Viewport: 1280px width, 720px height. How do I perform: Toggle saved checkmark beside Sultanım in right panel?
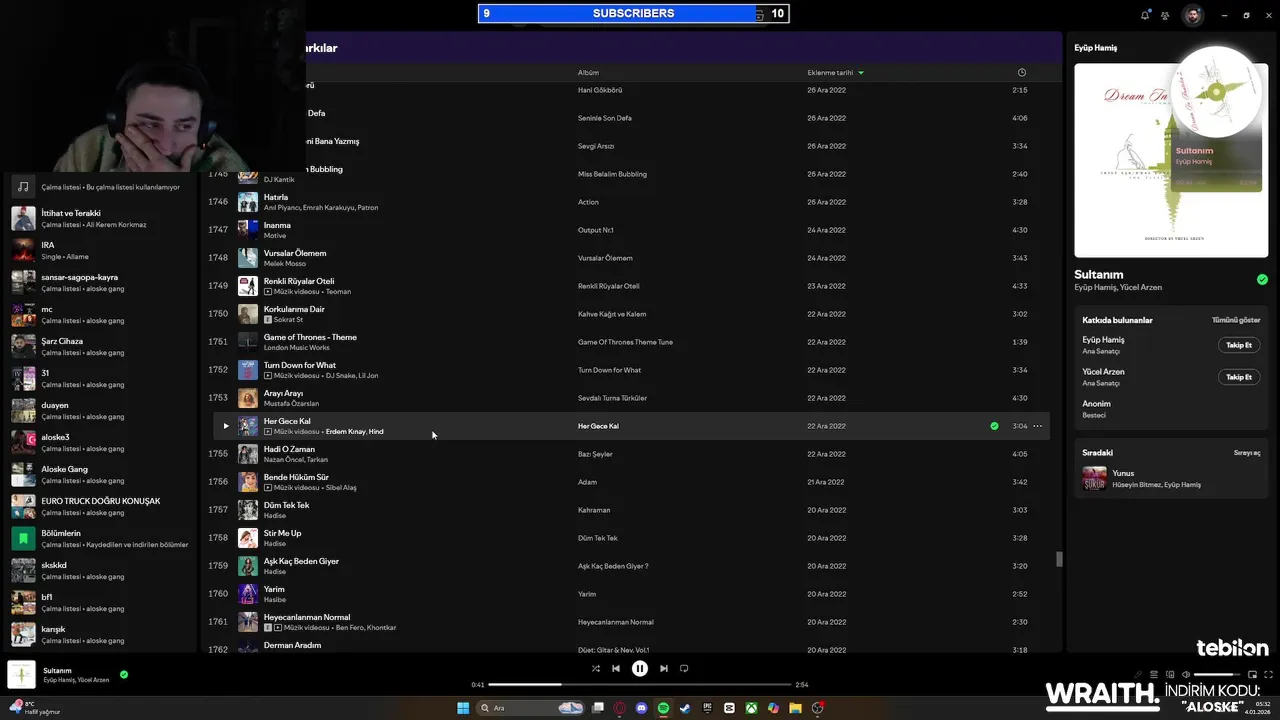pos(1262,280)
